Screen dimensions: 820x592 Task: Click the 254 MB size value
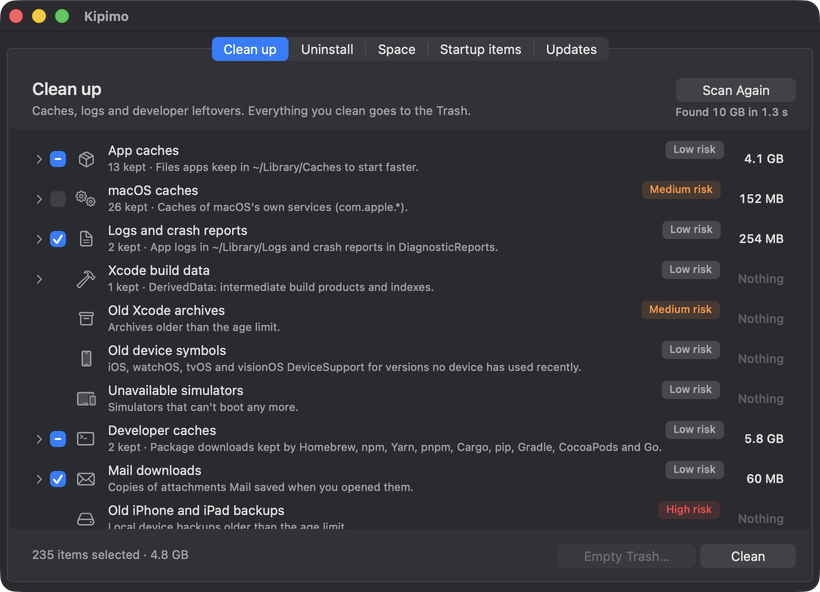click(761, 239)
